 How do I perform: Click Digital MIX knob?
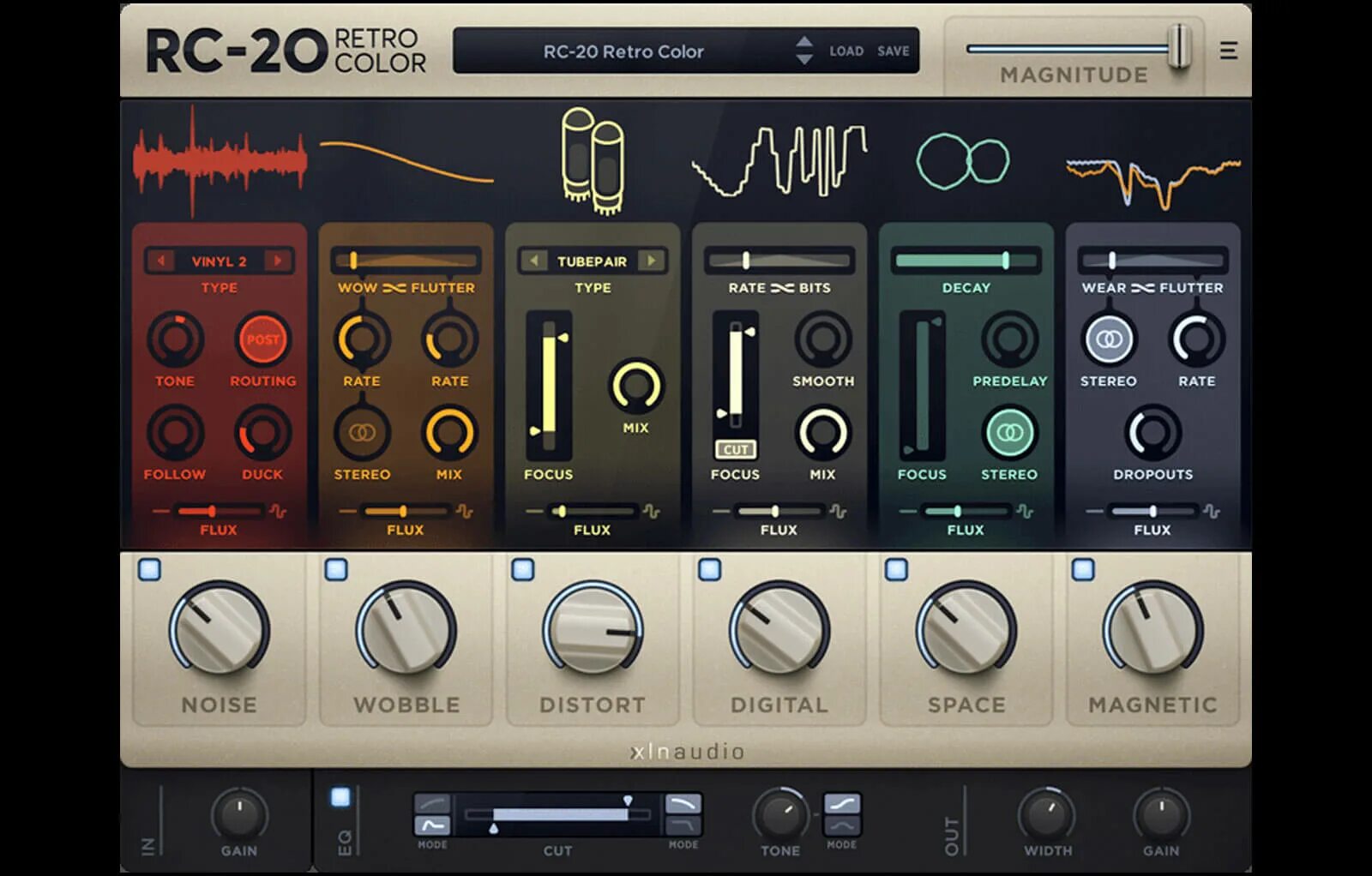coord(822,433)
